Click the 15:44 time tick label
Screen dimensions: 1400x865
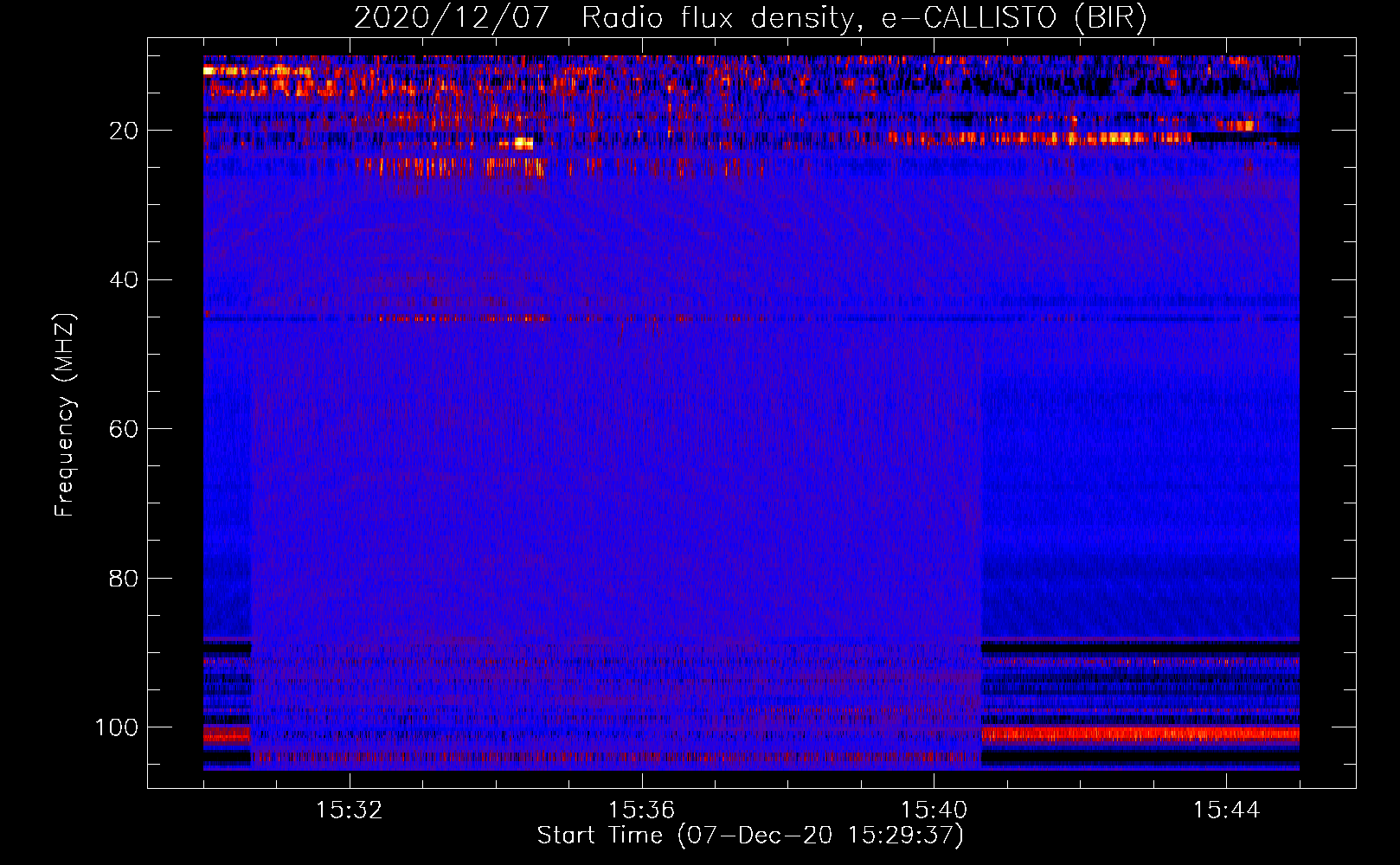click(1226, 811)
